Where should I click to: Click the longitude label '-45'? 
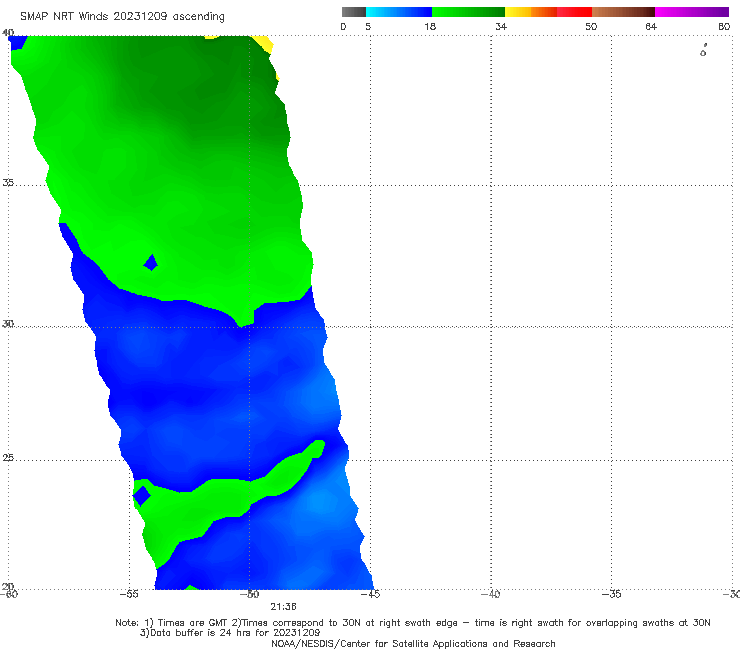coord(370,594)
